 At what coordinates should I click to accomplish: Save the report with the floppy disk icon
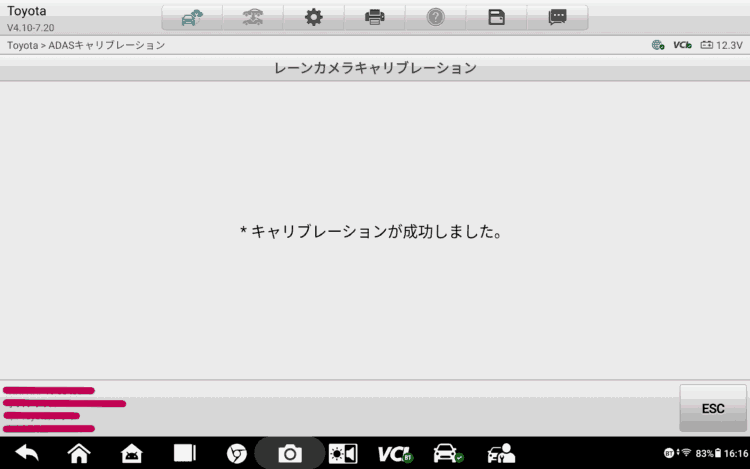point(496,17)
